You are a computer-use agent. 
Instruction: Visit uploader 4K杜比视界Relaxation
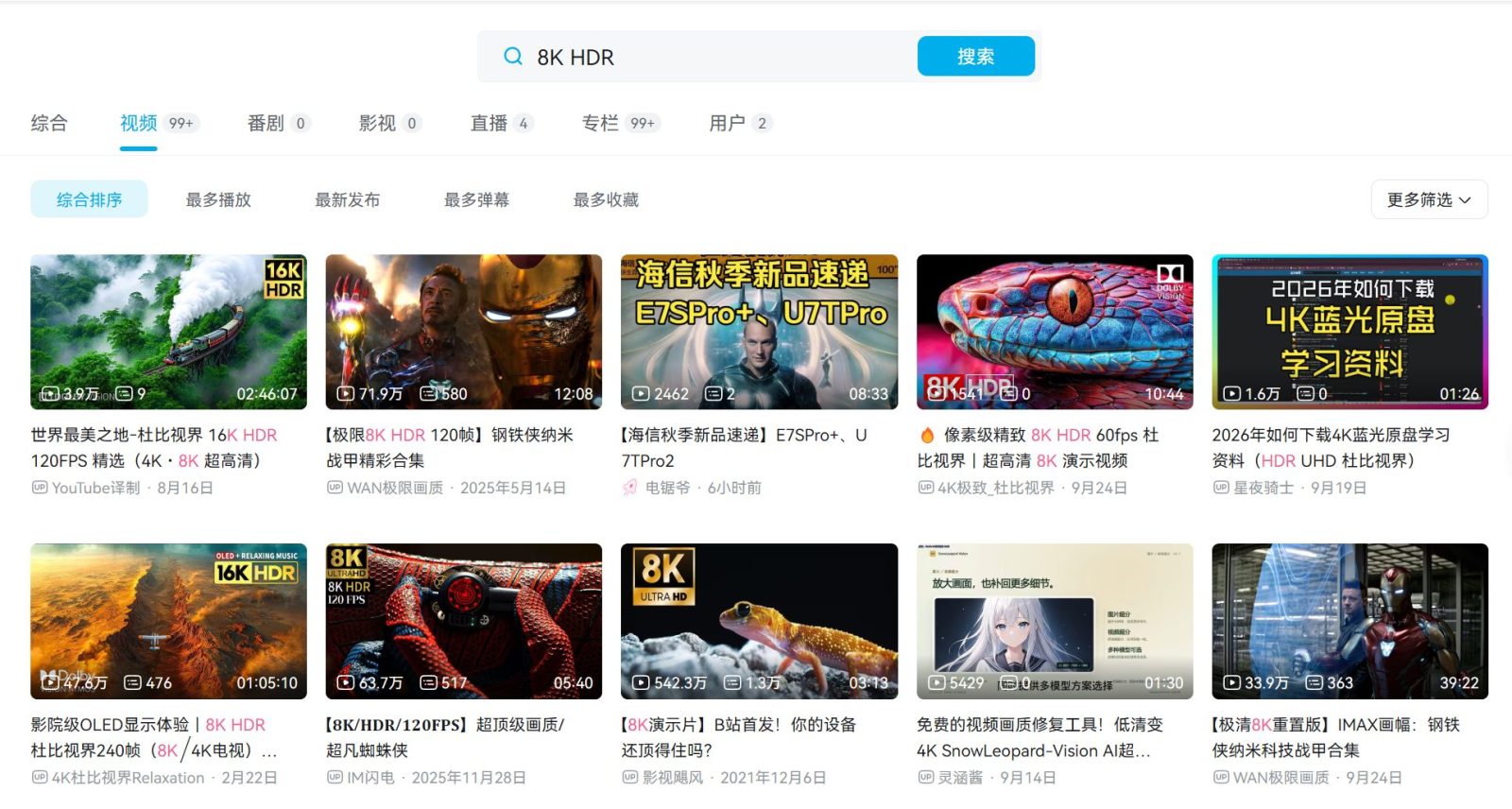128,777
